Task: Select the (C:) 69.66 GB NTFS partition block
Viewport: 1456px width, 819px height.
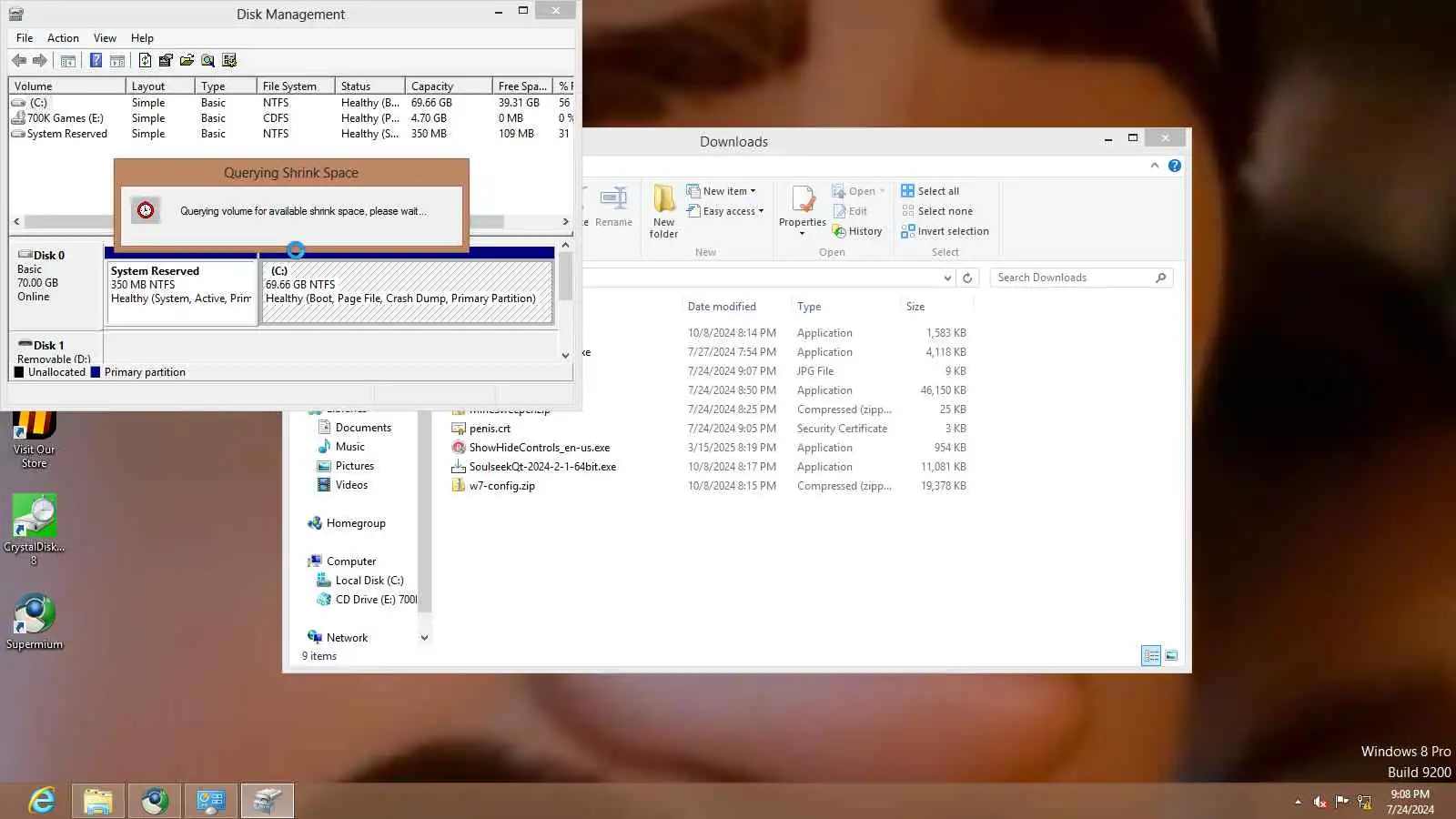Action: 408,291
